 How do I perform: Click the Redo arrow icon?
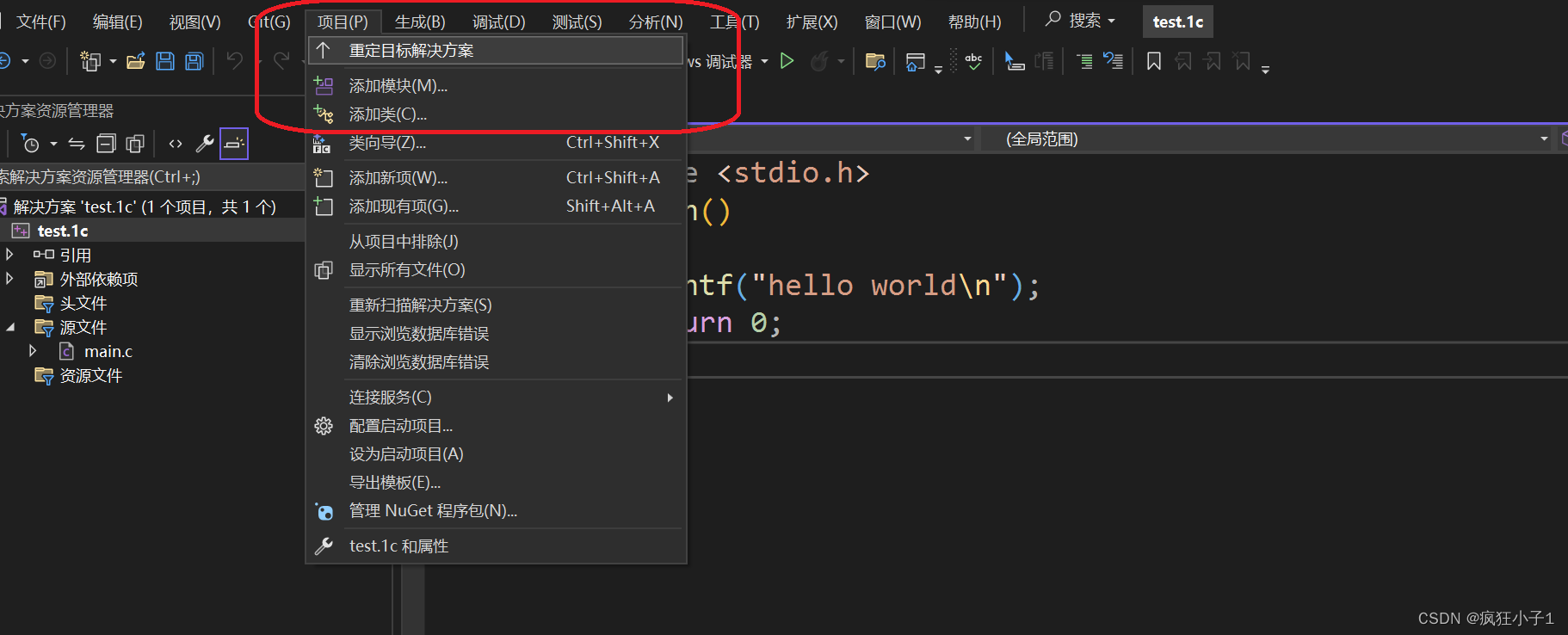(x=281, y=60)
